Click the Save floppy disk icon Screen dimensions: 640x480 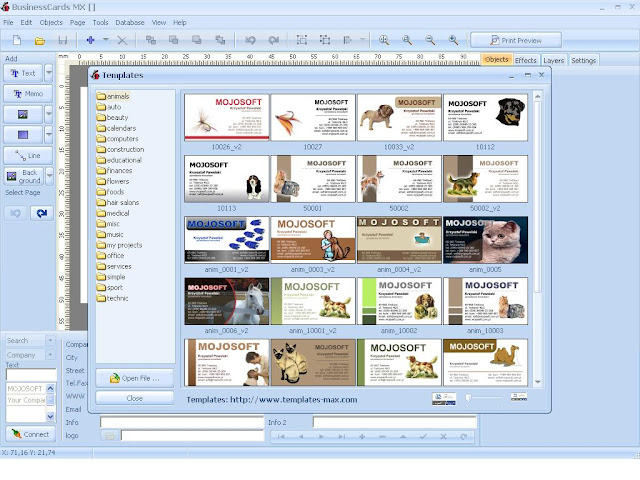pos(62,40)
